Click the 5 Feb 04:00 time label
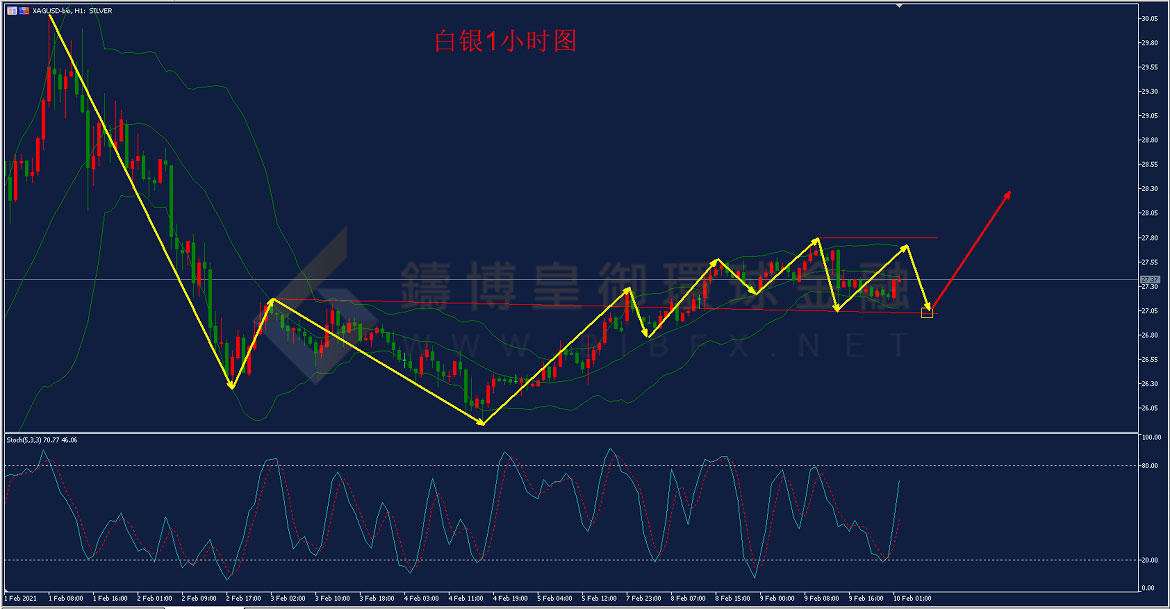The height and width of the screenshot is (609, 1170). [x=554, y=598]
